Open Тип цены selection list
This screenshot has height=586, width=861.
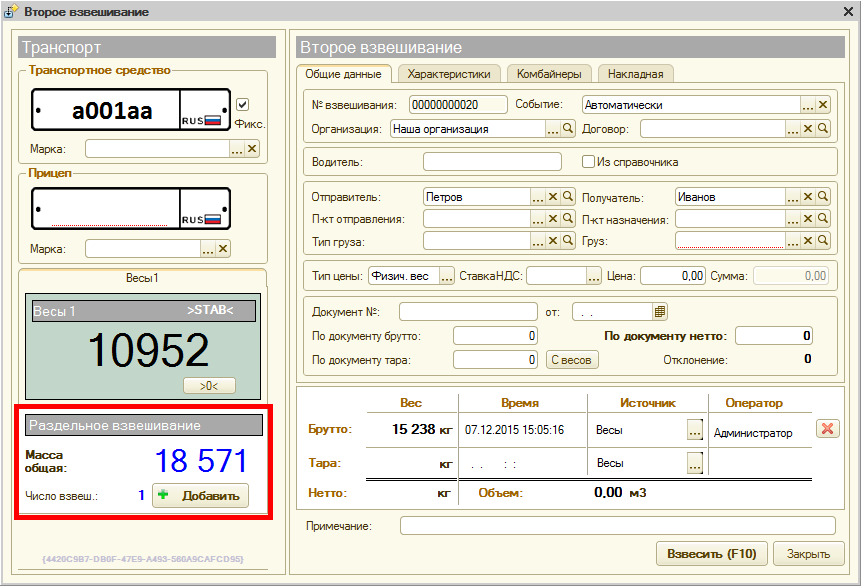coord(447,275)
